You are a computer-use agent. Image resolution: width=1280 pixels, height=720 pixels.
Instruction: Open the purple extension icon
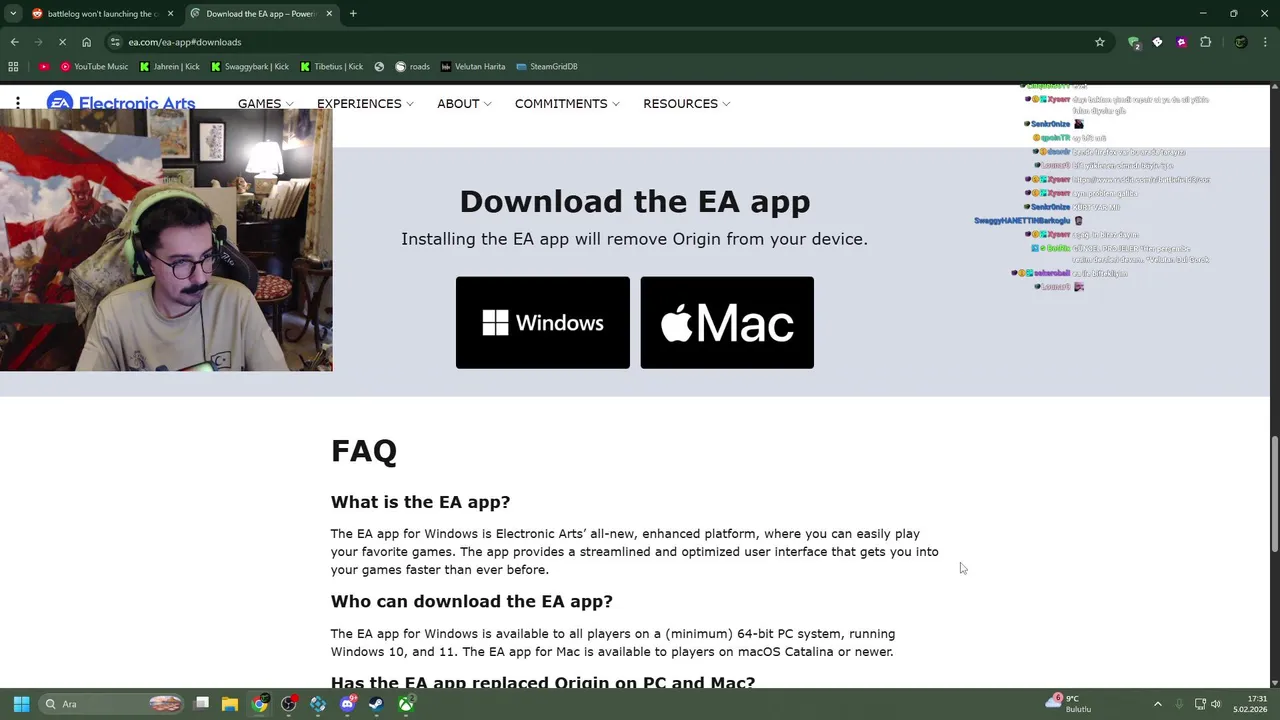click(1181, 42)
